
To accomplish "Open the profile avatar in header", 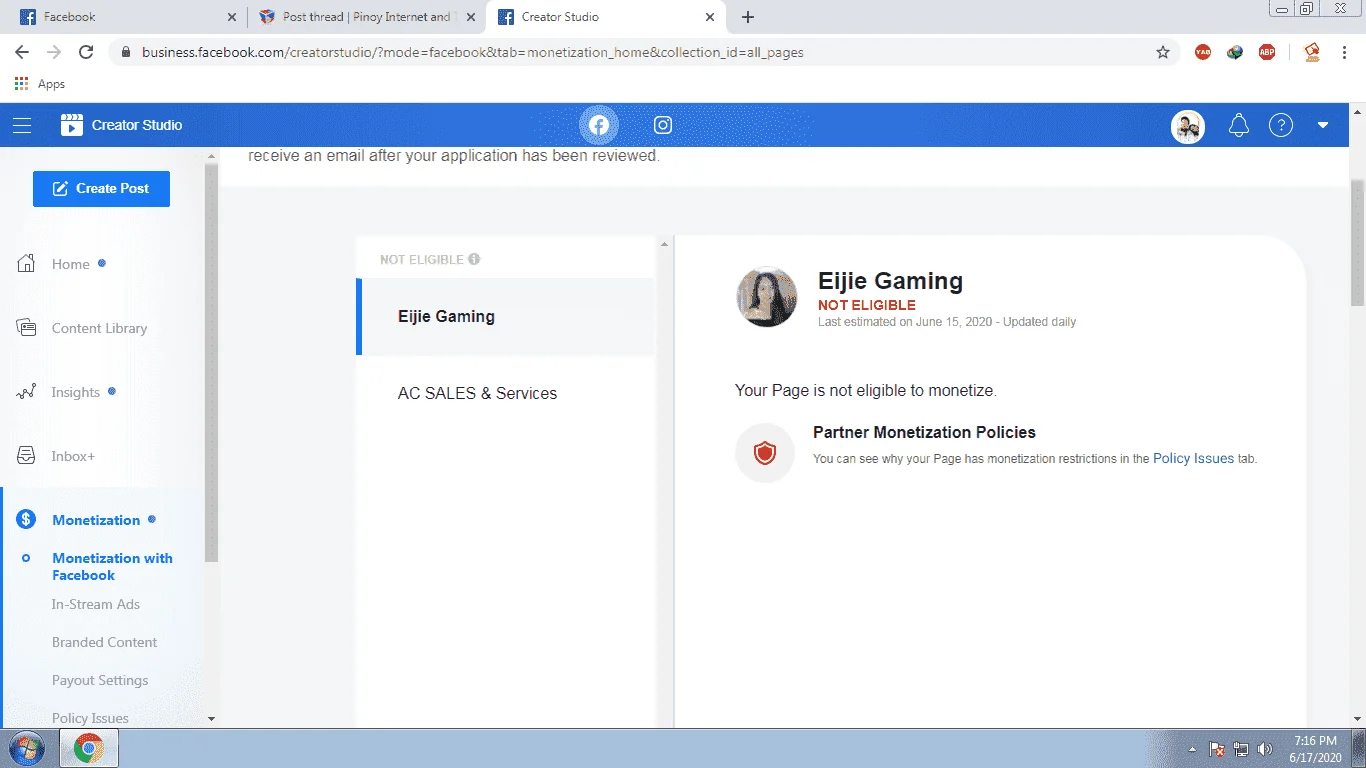I will [x=1188, y=126].
